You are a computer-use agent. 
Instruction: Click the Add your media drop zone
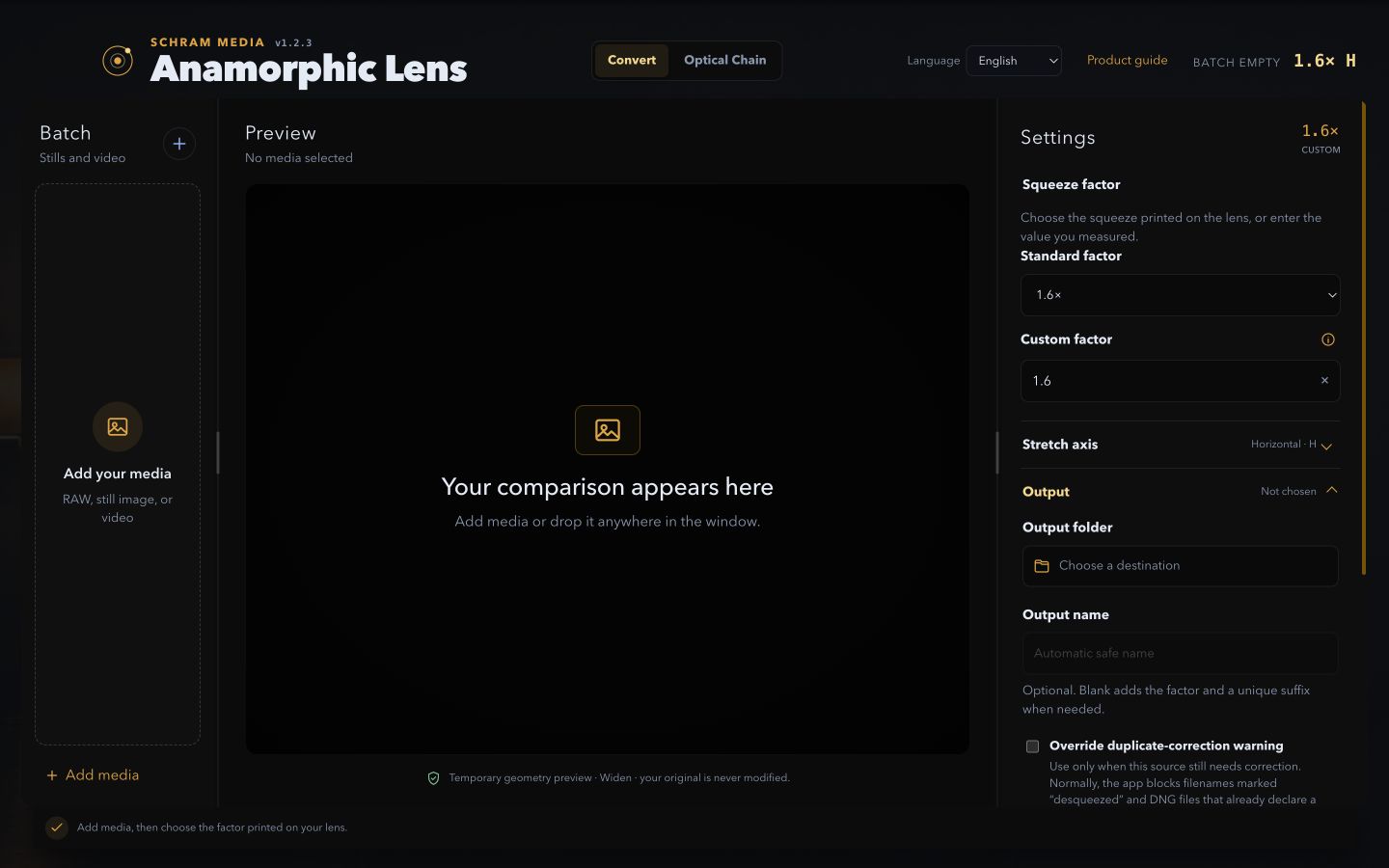(x=118, y=464)
